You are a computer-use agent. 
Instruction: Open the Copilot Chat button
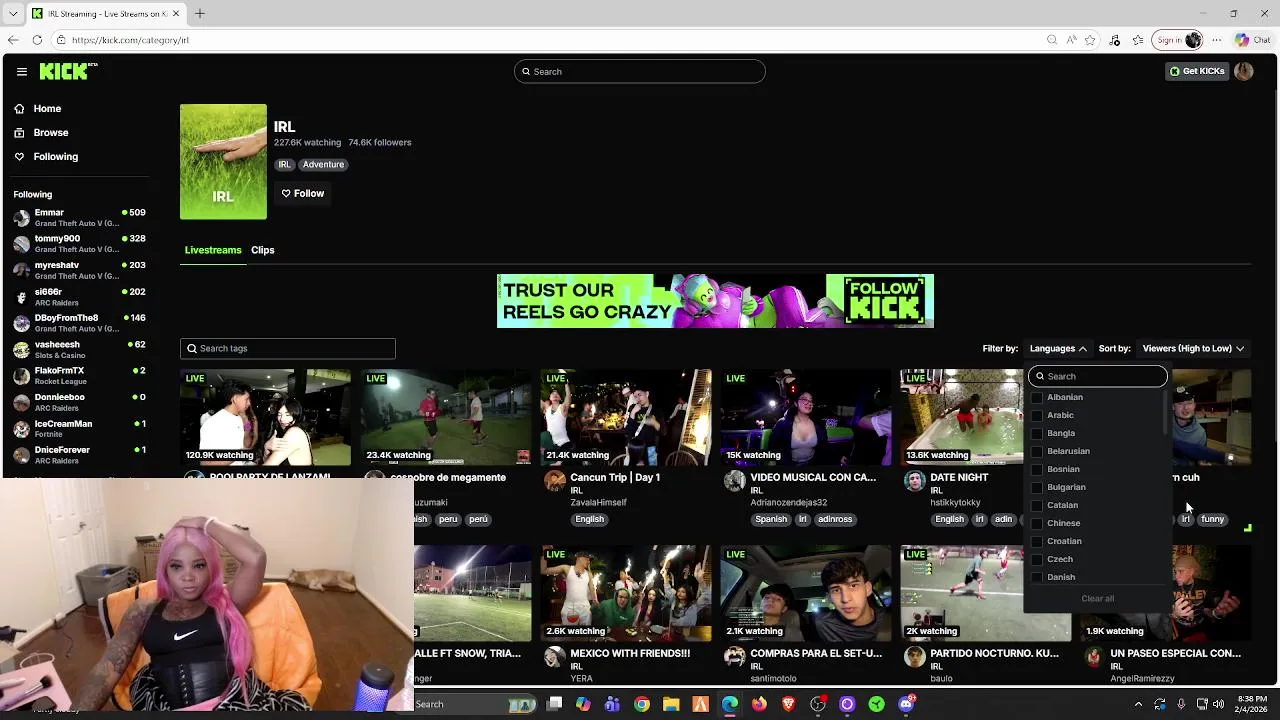tap(1255, 40)
